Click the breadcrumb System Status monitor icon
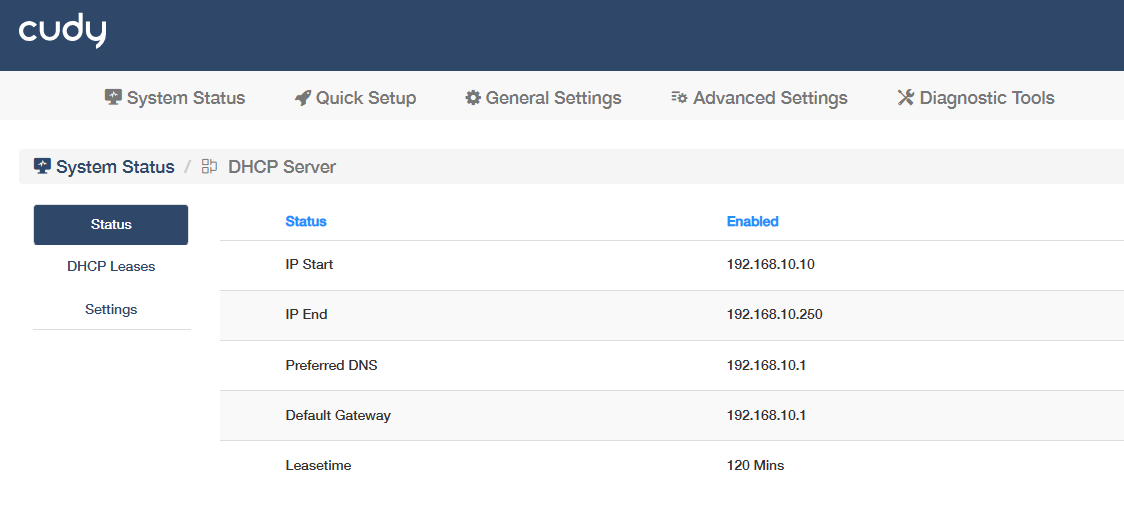The width and height of the screenshot is (1124, 525). pos(42,166)
